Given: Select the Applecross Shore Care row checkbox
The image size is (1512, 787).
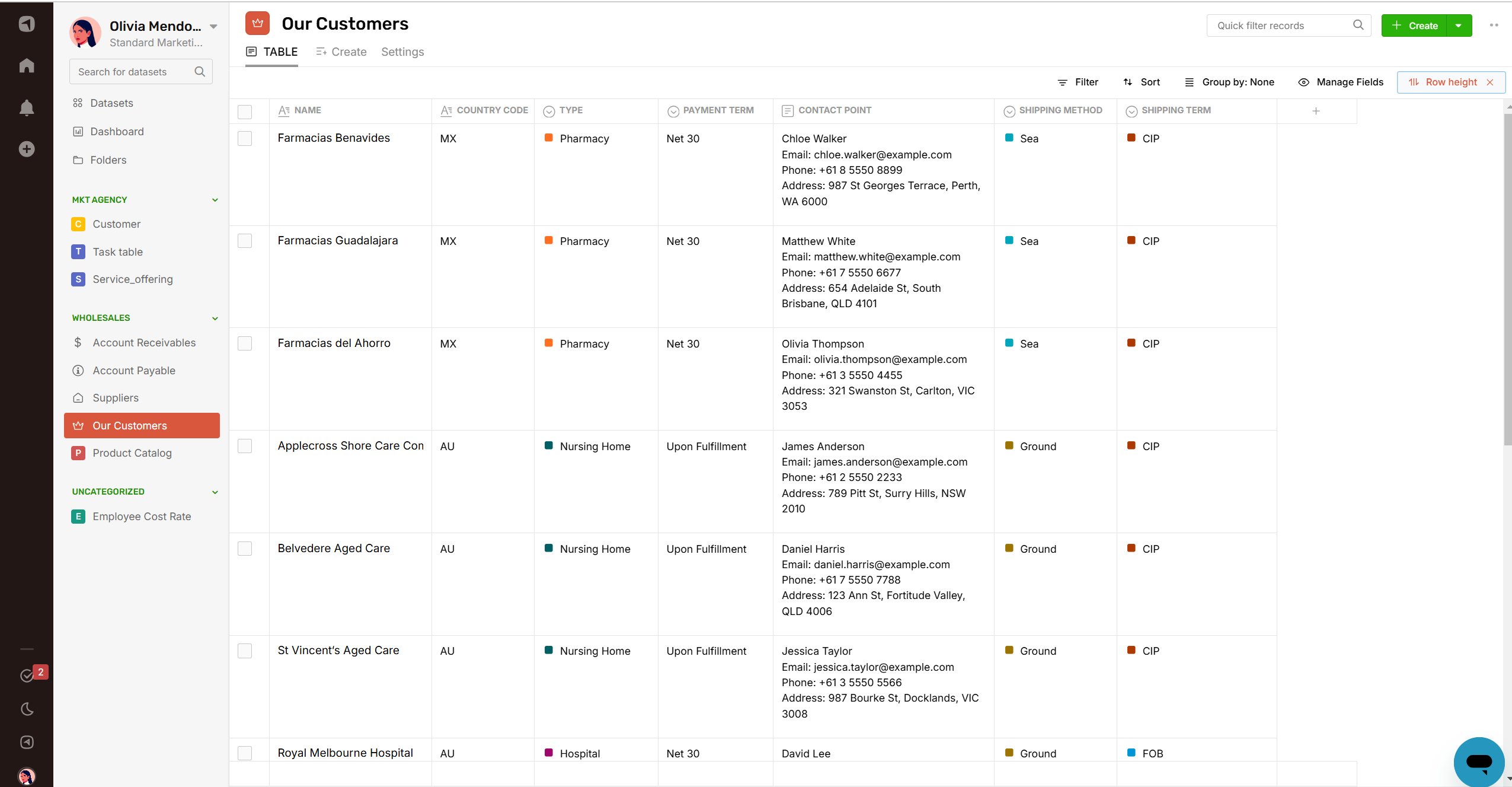Looking at the screenshot, I should tap(245, 446).
